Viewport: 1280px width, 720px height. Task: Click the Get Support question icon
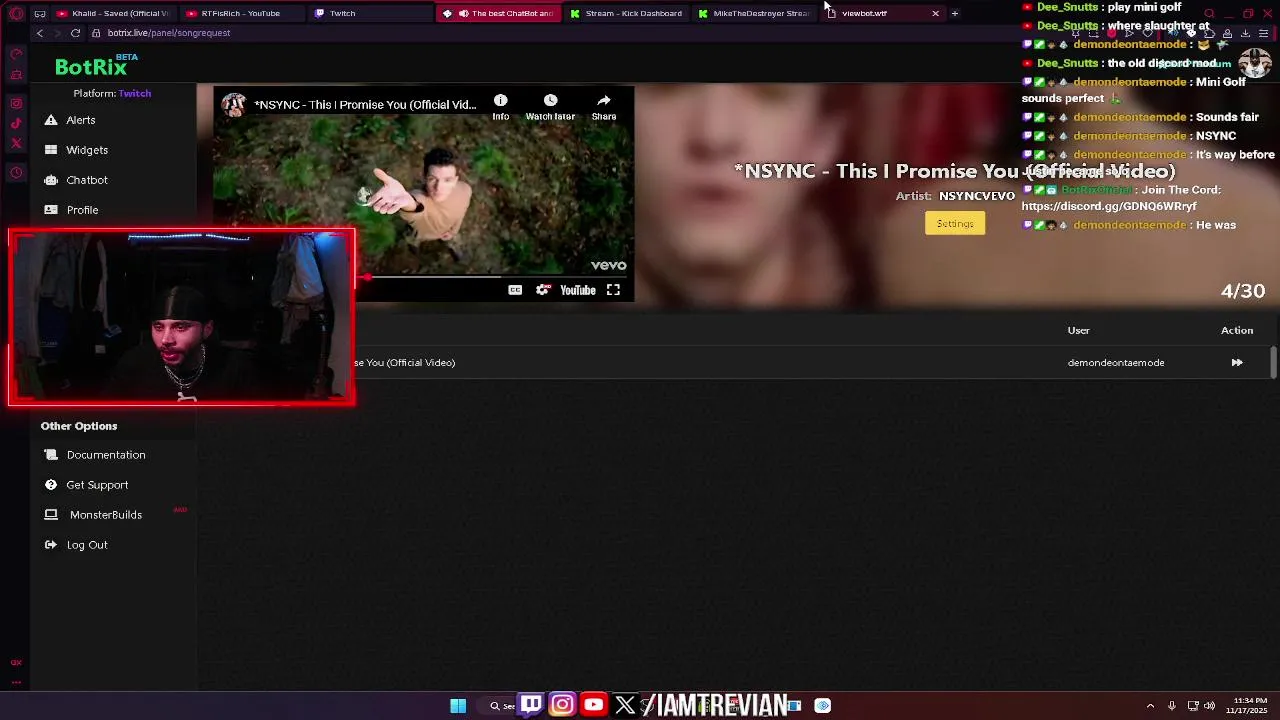(51, 485)
